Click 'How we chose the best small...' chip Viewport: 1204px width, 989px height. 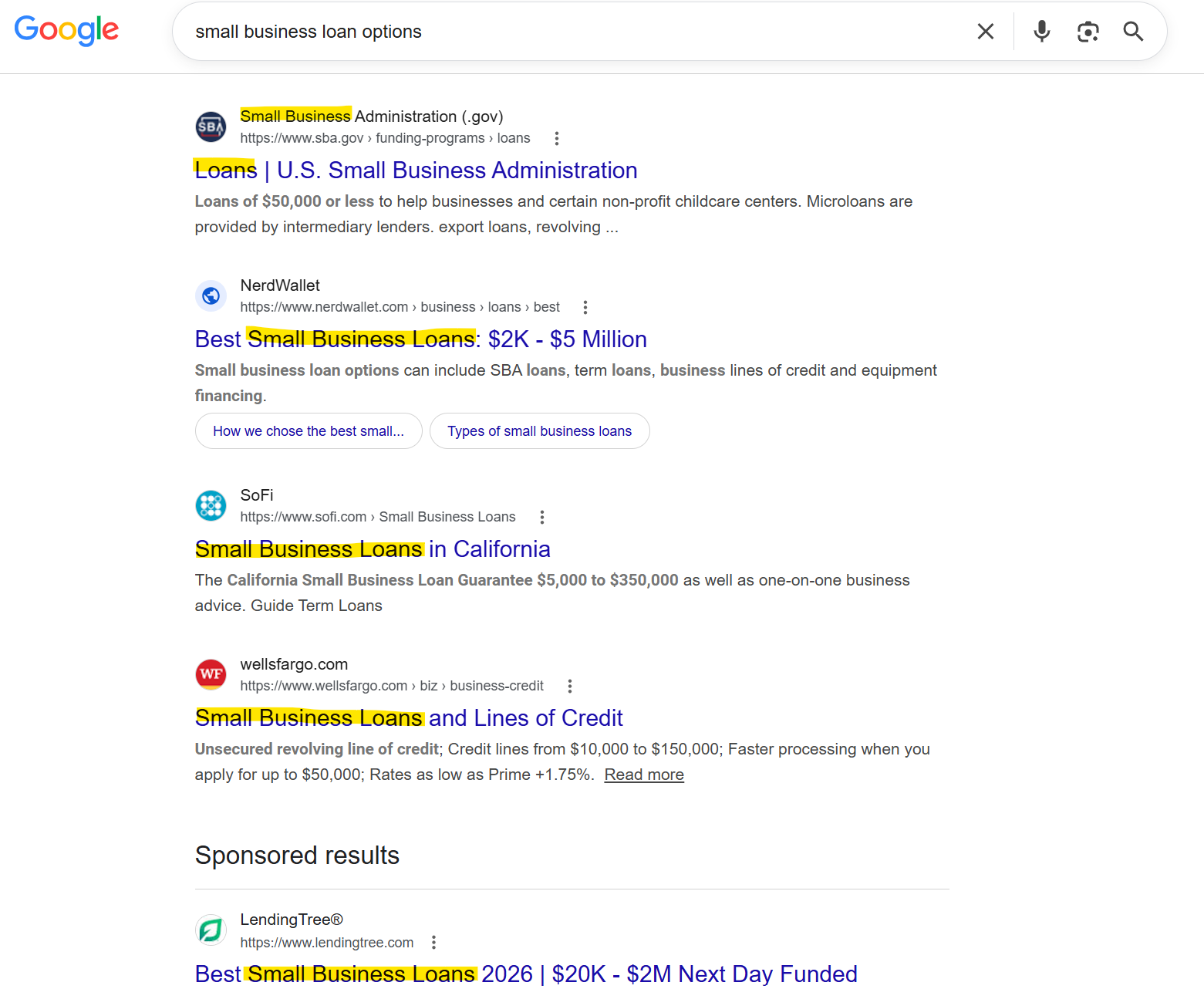click(309, 431)
